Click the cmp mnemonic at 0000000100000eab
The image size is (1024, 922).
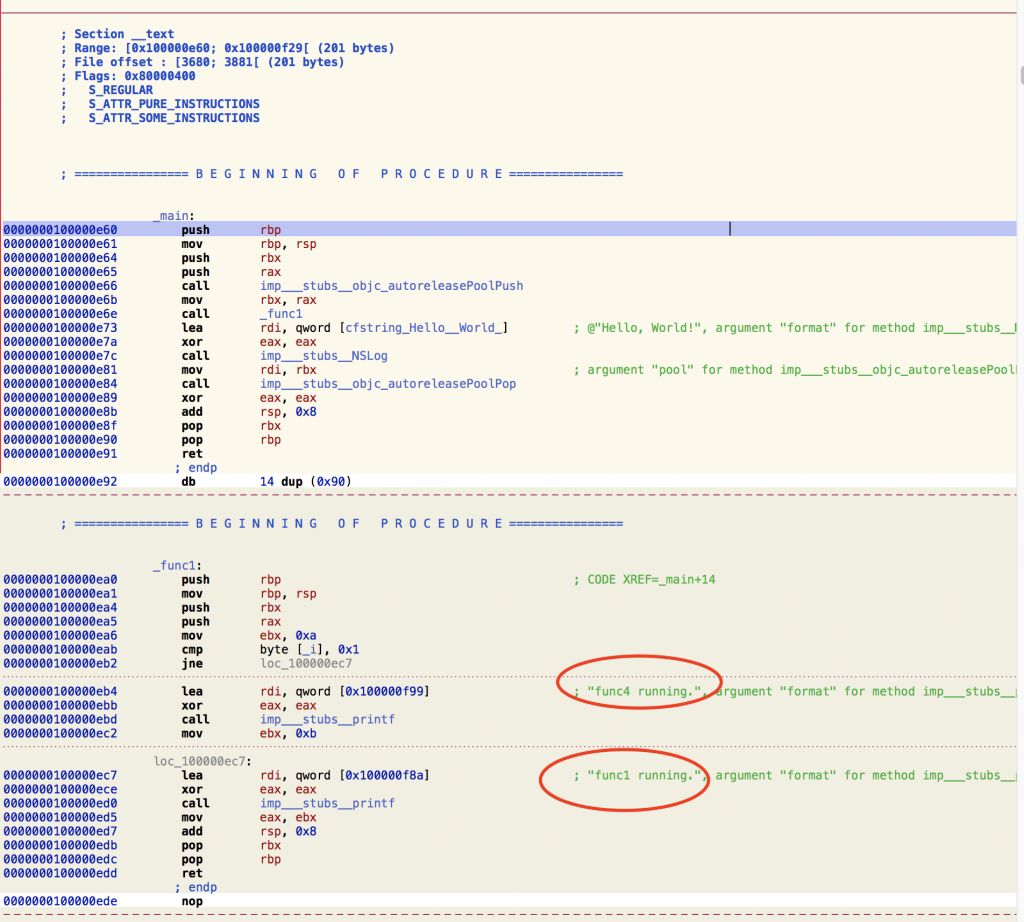point(192,649)
